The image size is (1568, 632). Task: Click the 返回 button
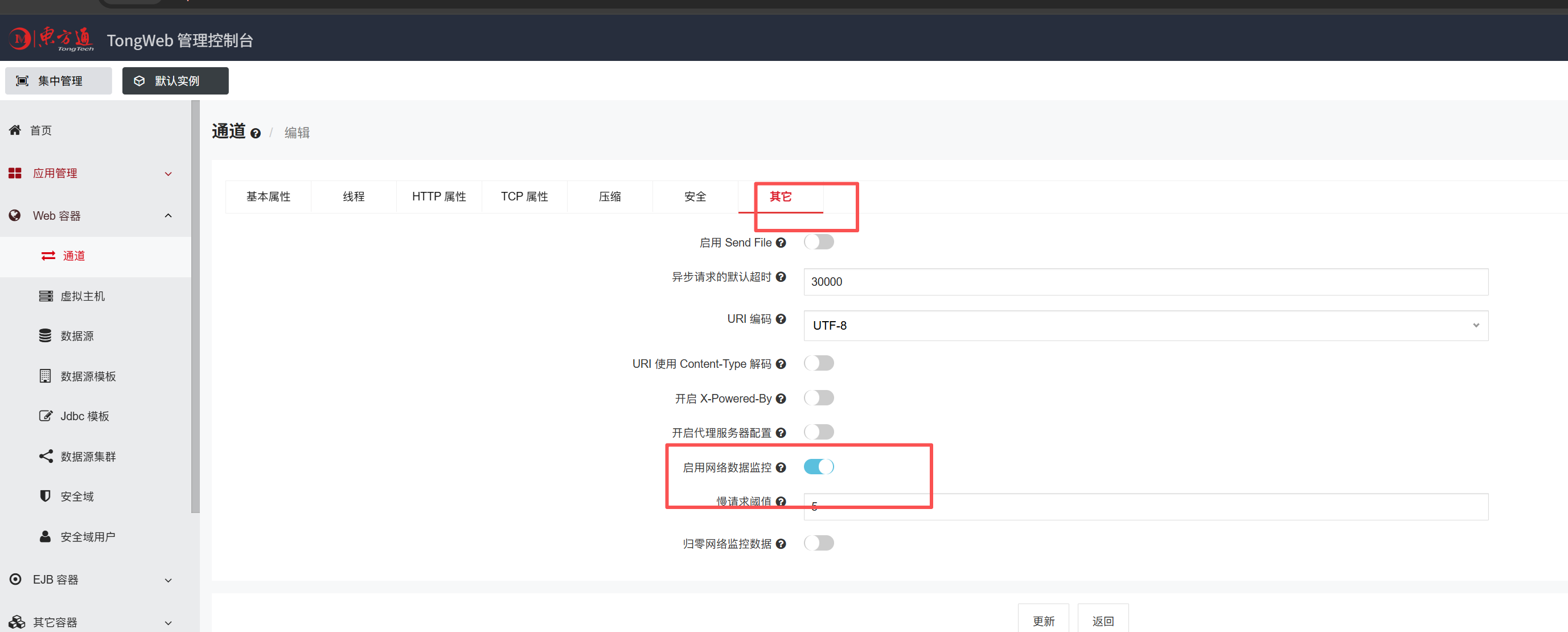pos(1102,620)
